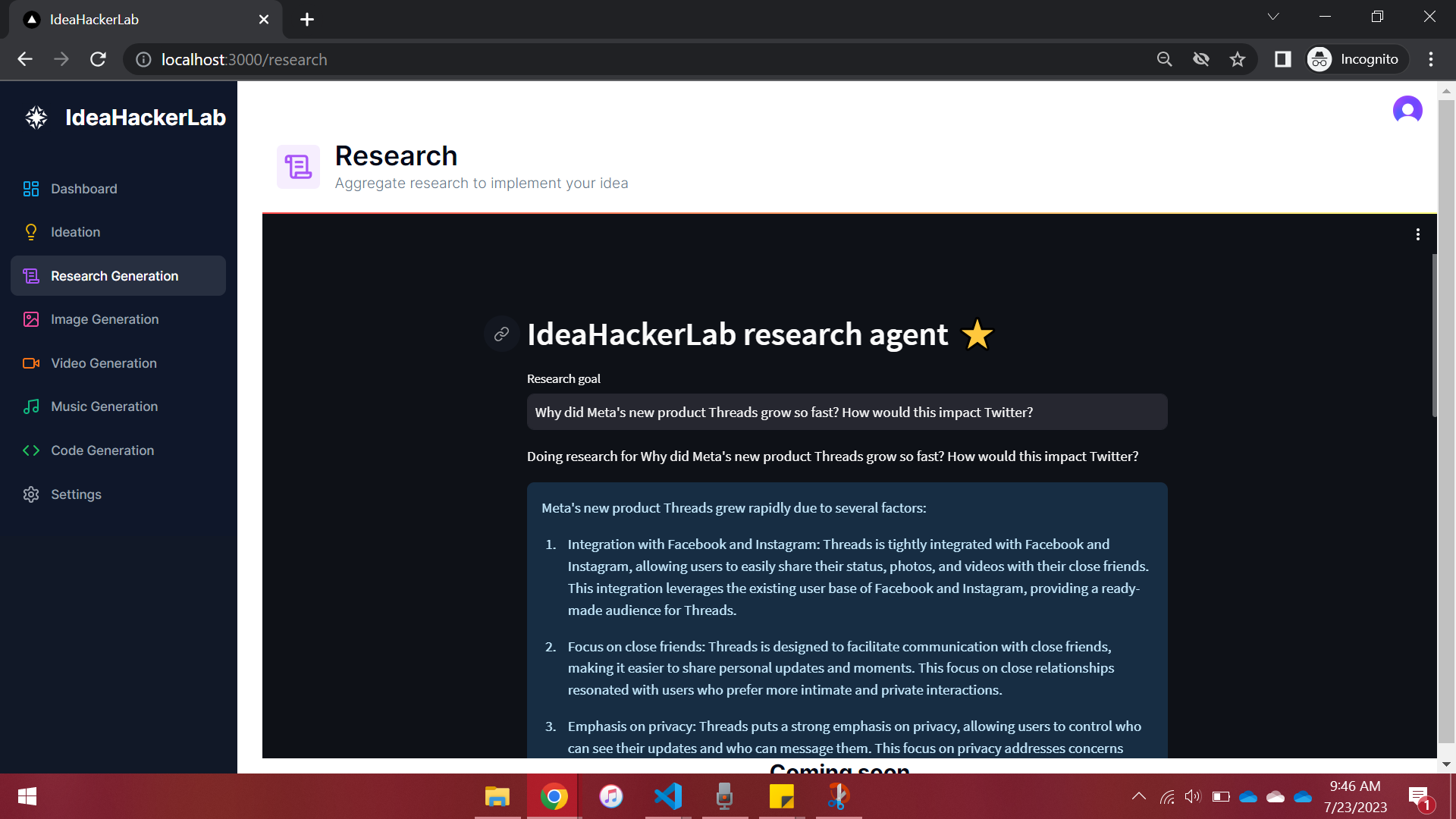
Task: Select Research Generation in sidebar
Action: click(x=115, y=276)
